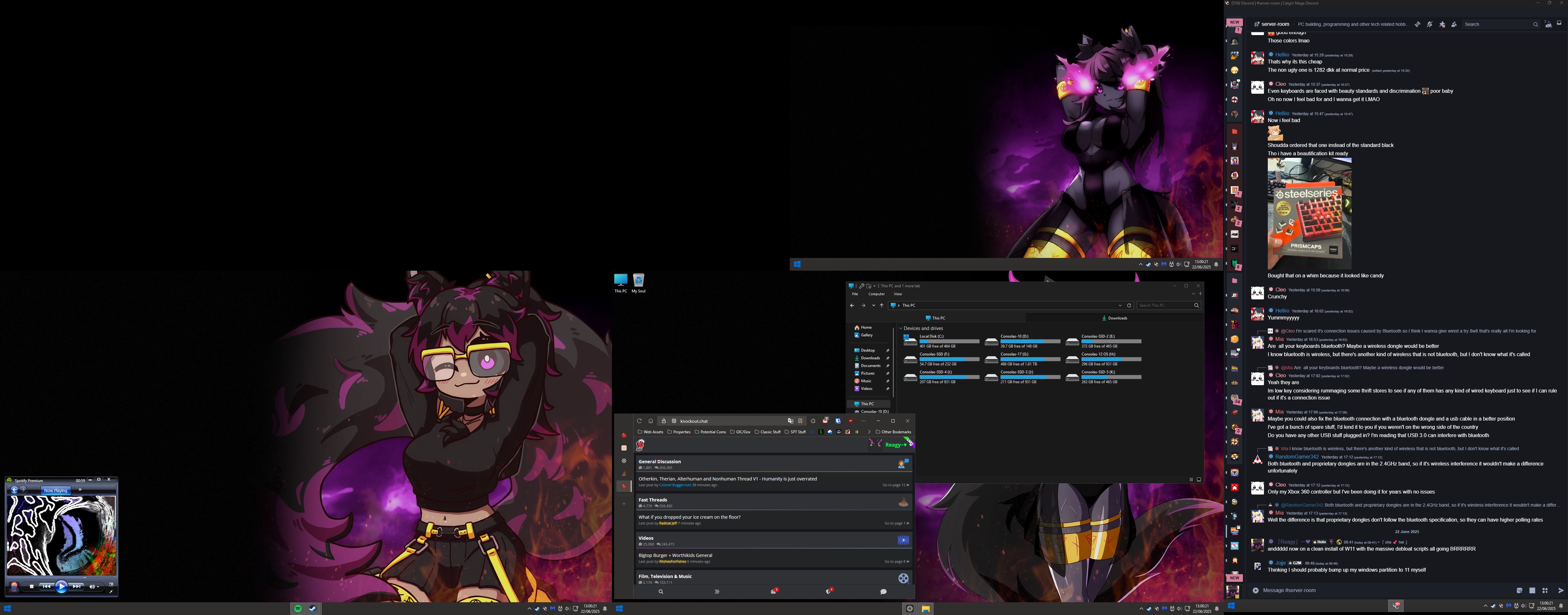1568x615 pixels.
Task: Click the blue back arrow in Spotify player
Action: [x=15, y=490]
